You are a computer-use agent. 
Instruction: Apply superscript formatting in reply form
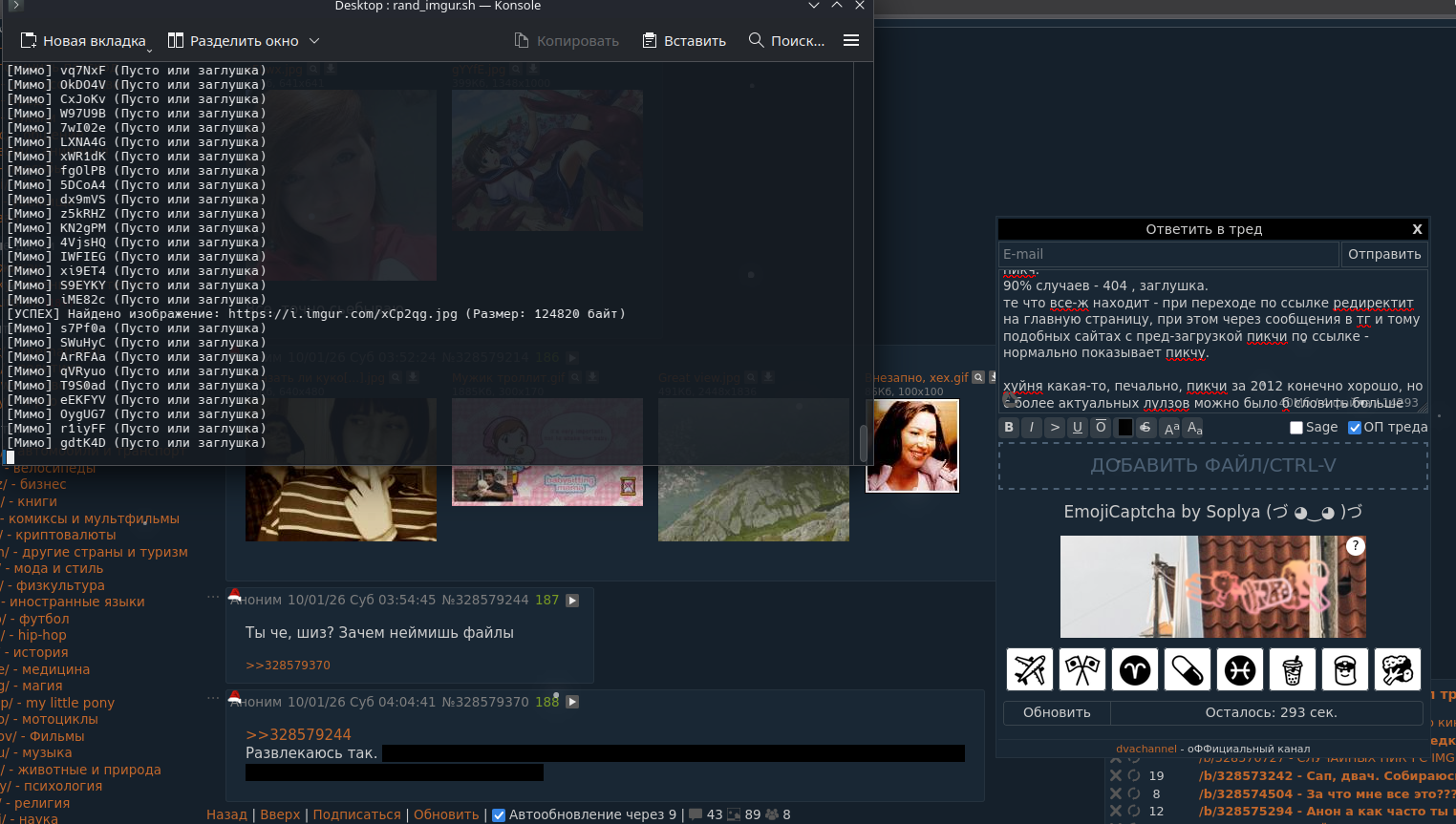pyautogui.click(x=1171, y=429)
